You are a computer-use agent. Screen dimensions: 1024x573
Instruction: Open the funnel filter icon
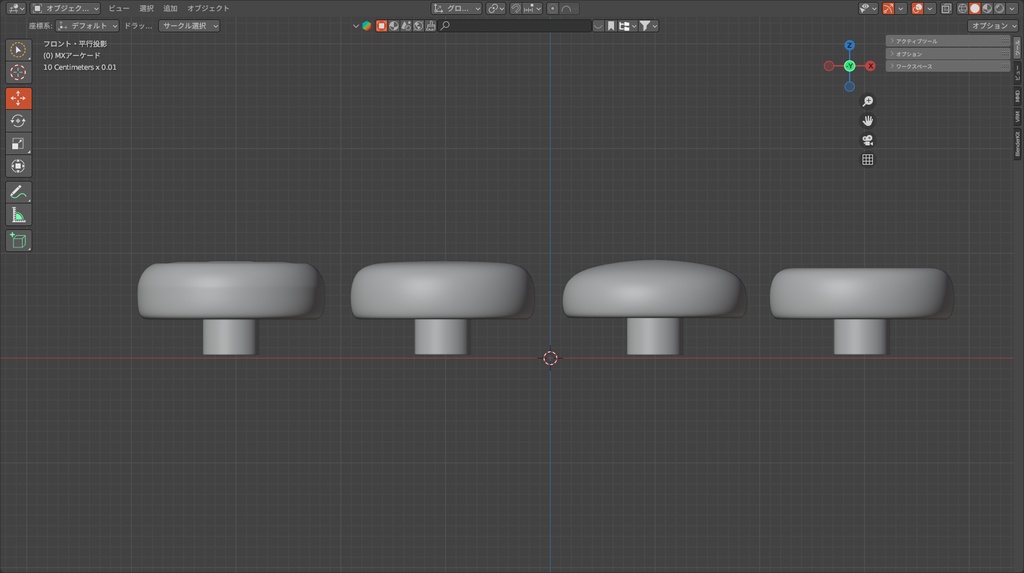(x=648, y=25)
